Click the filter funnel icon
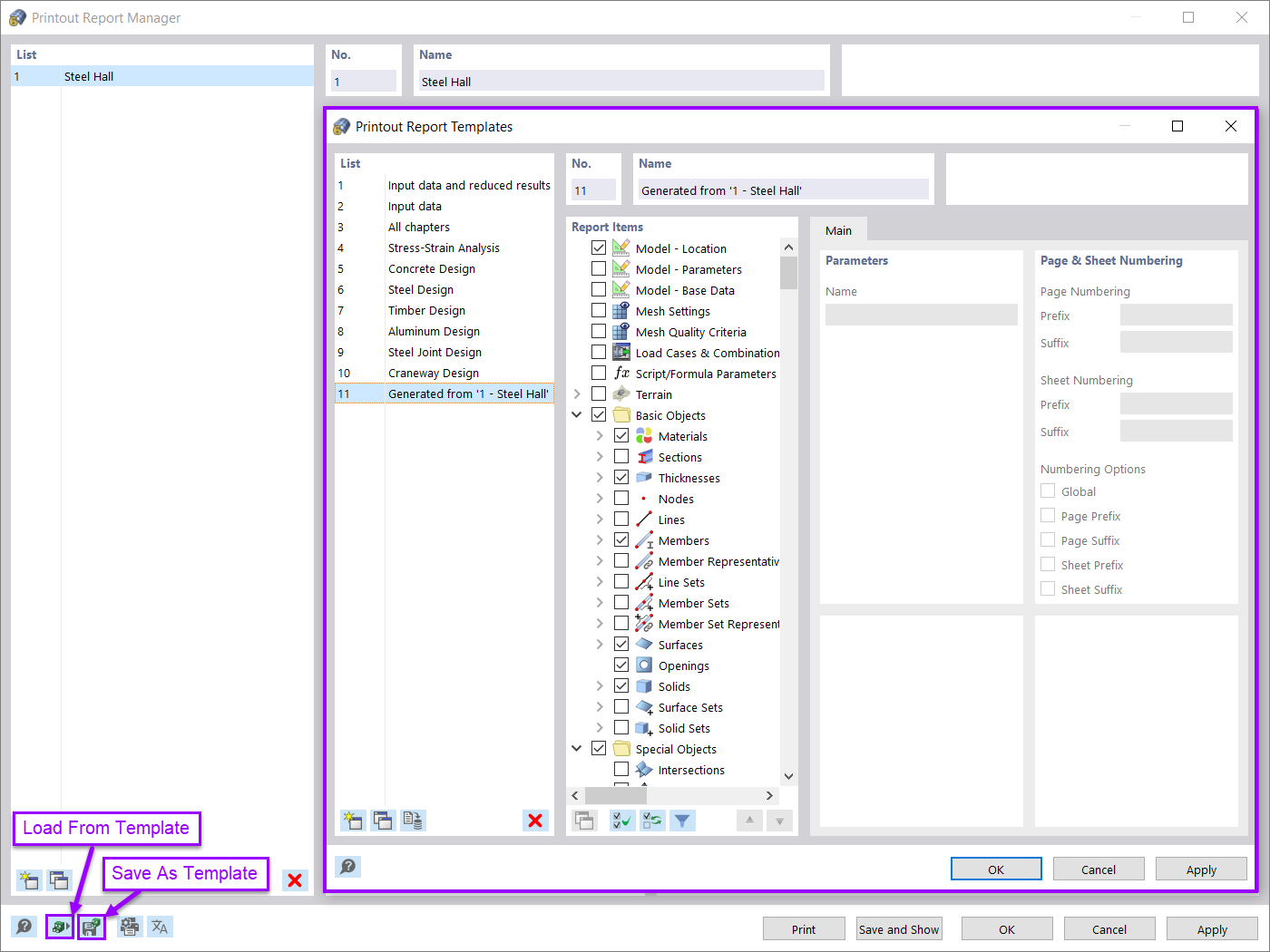The width and height of the screenshot is (1270, 952). [x=682, y=821]
